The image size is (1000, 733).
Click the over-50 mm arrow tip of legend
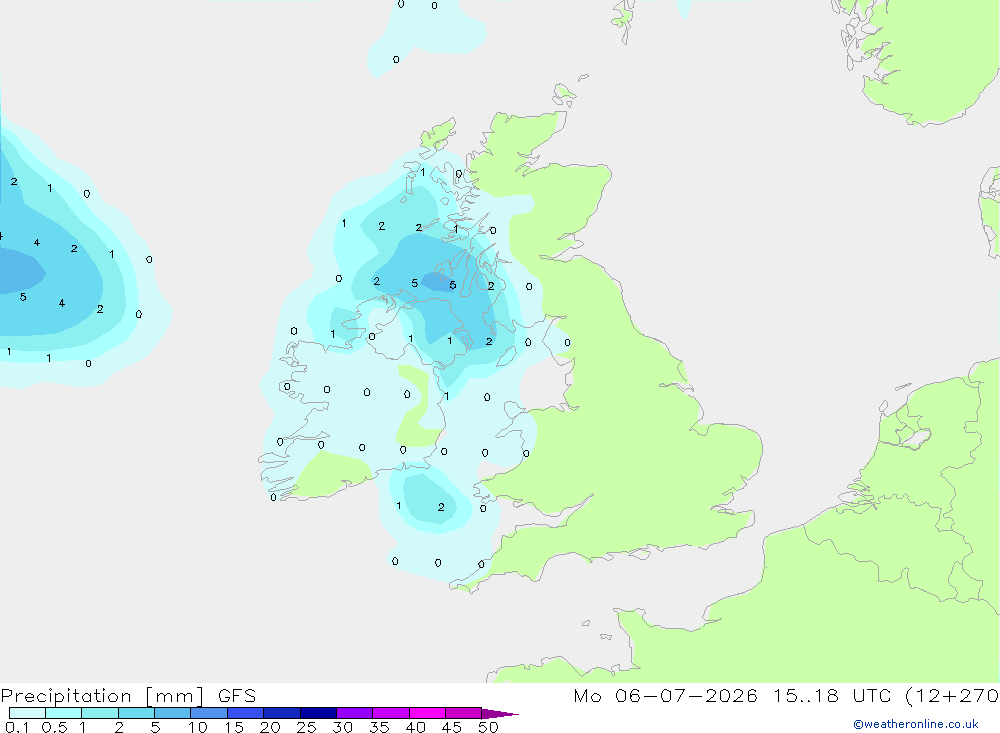(500, 713)
